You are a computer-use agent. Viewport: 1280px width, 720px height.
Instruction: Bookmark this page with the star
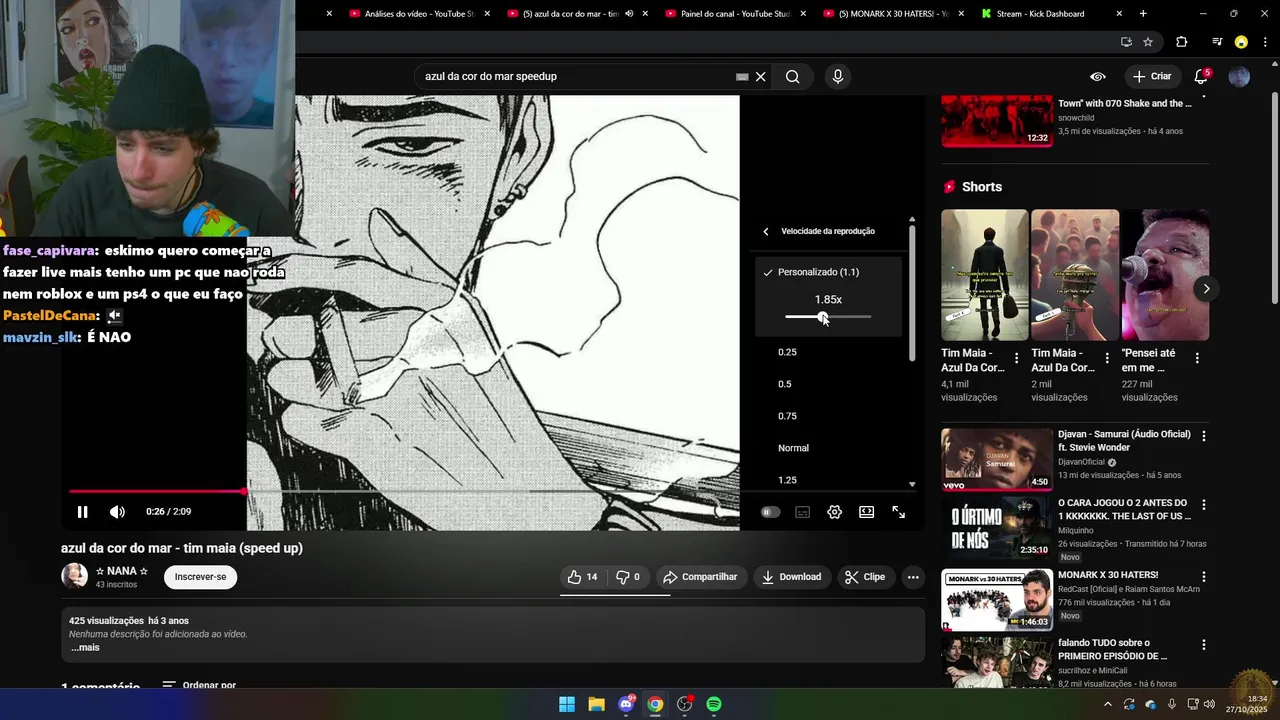click(1148, 42)
